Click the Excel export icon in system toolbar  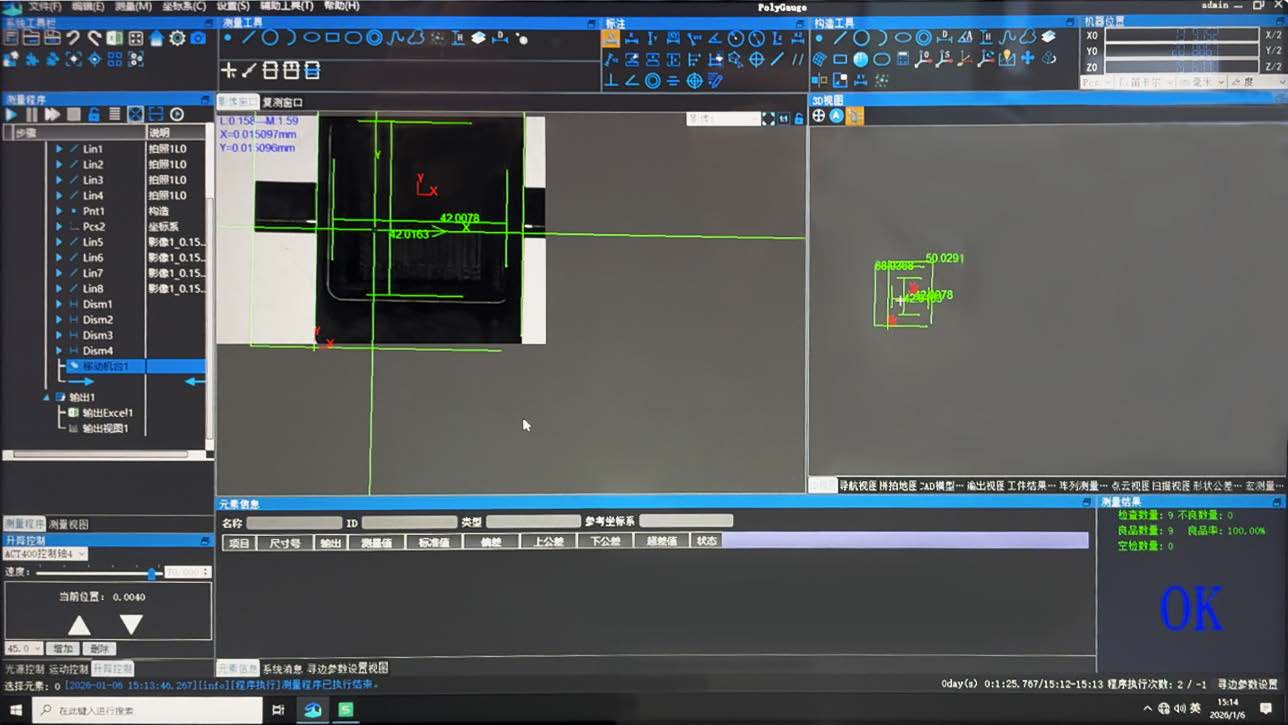point(115,38)
